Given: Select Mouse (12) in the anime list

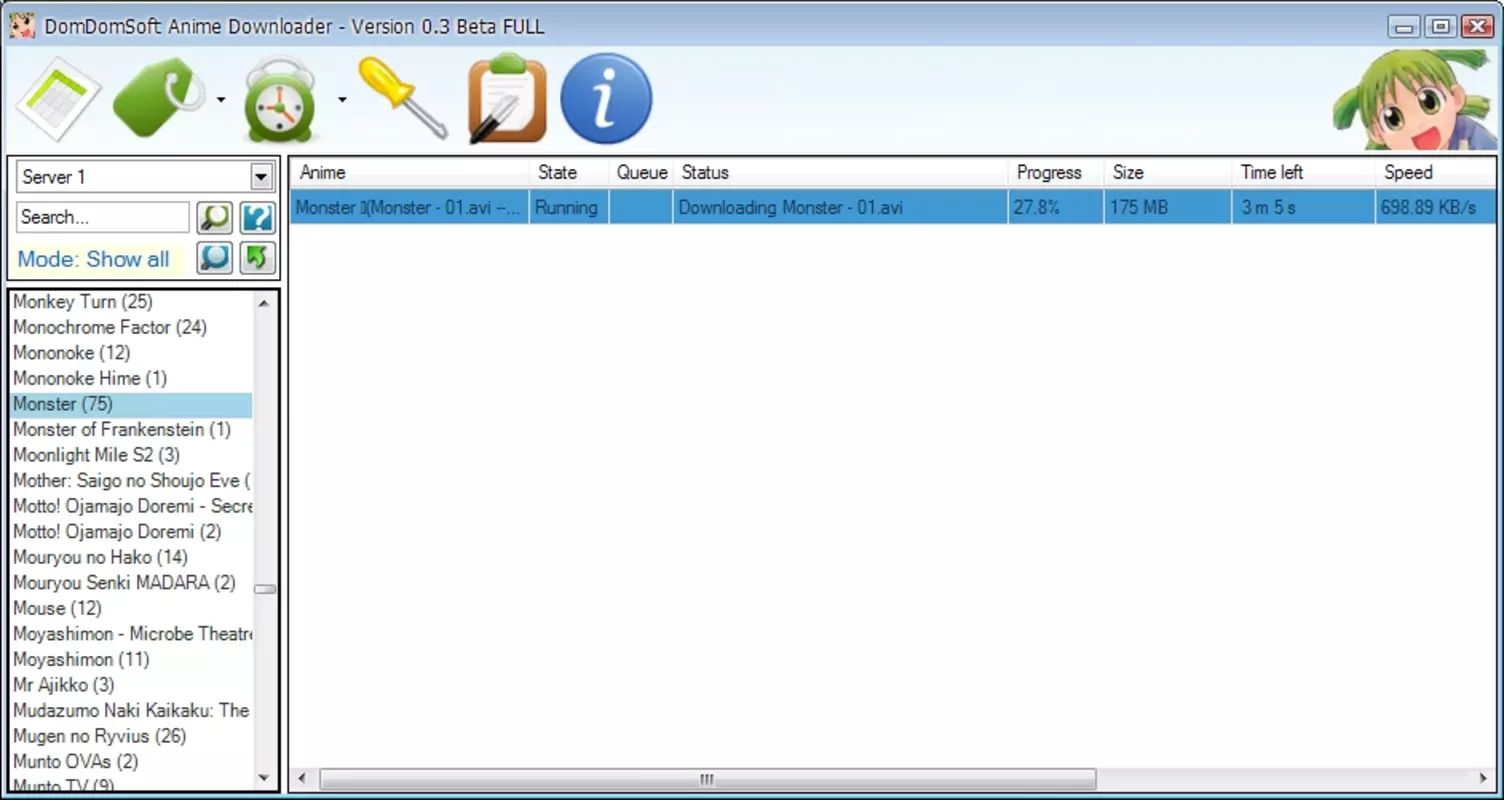Looking at the screenshot, I should (x=131, y=608).
